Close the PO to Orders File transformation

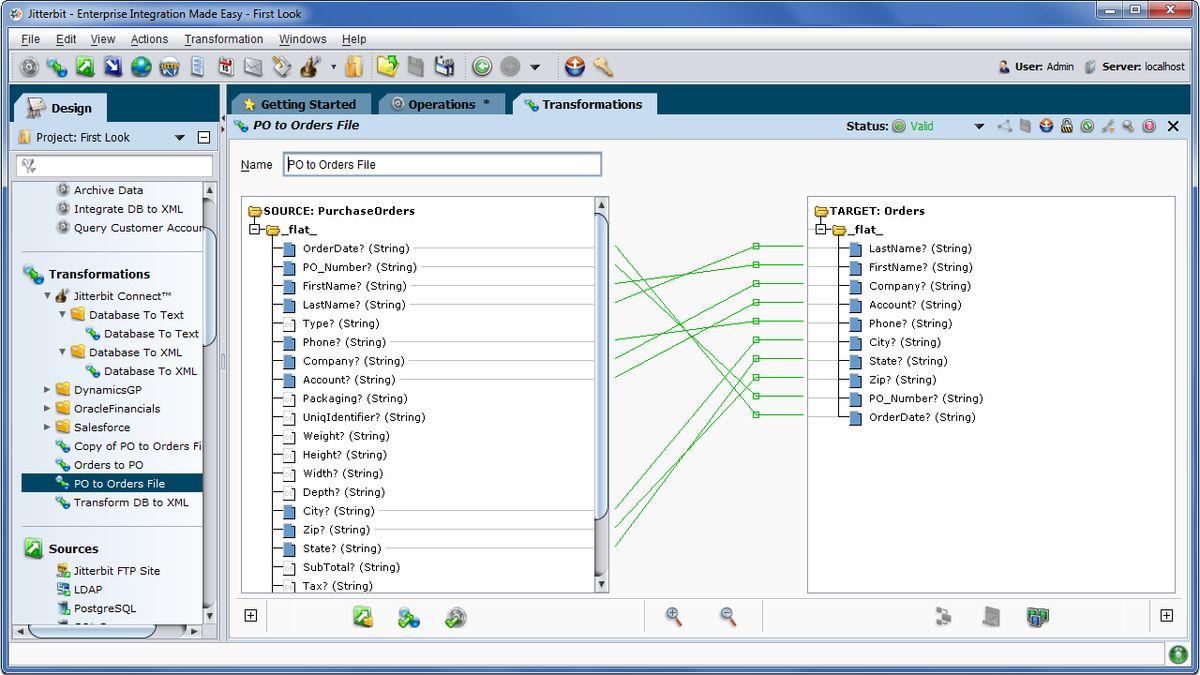point(1173,126)
